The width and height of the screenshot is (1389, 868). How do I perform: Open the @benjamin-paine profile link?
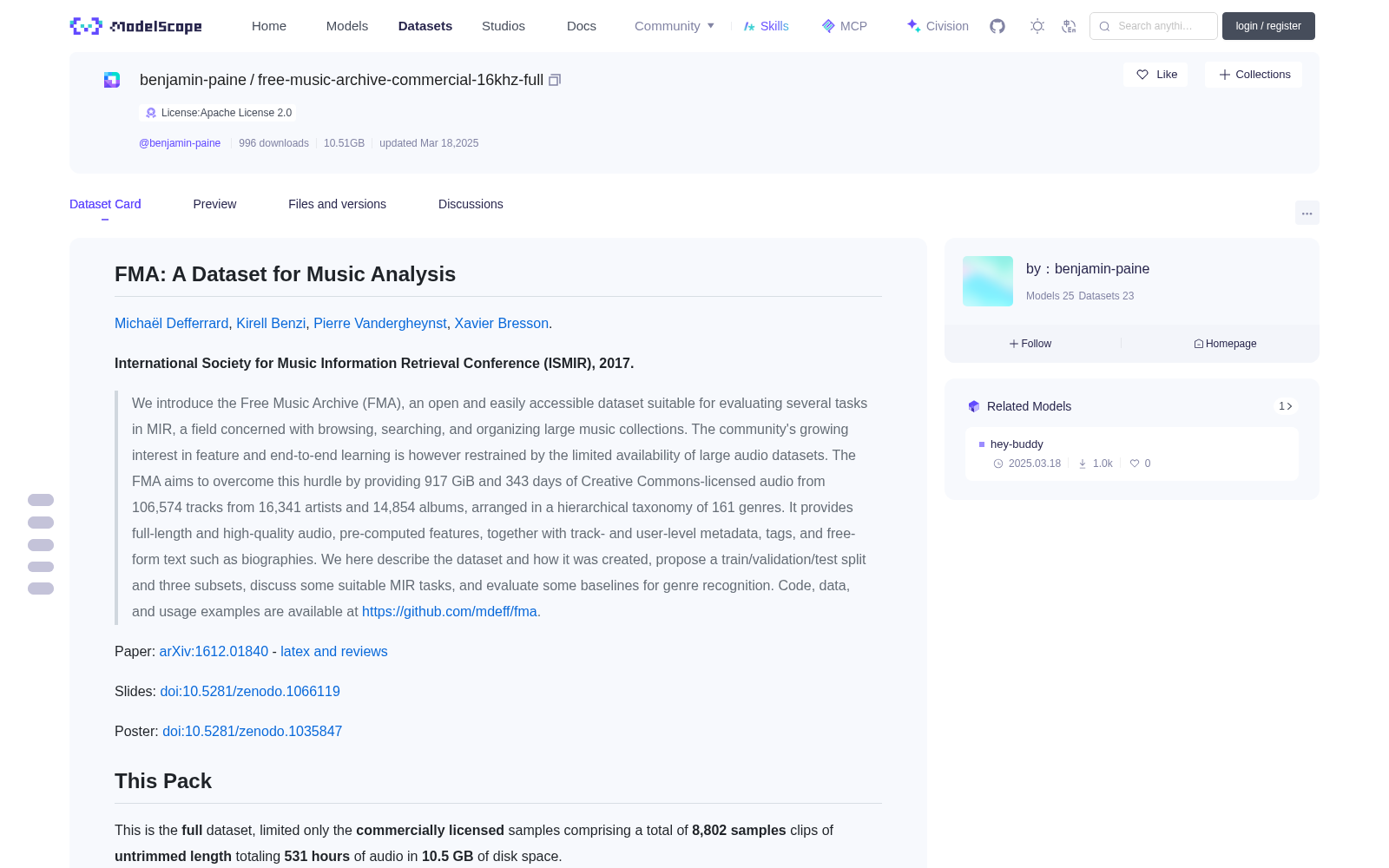point(180,143)
